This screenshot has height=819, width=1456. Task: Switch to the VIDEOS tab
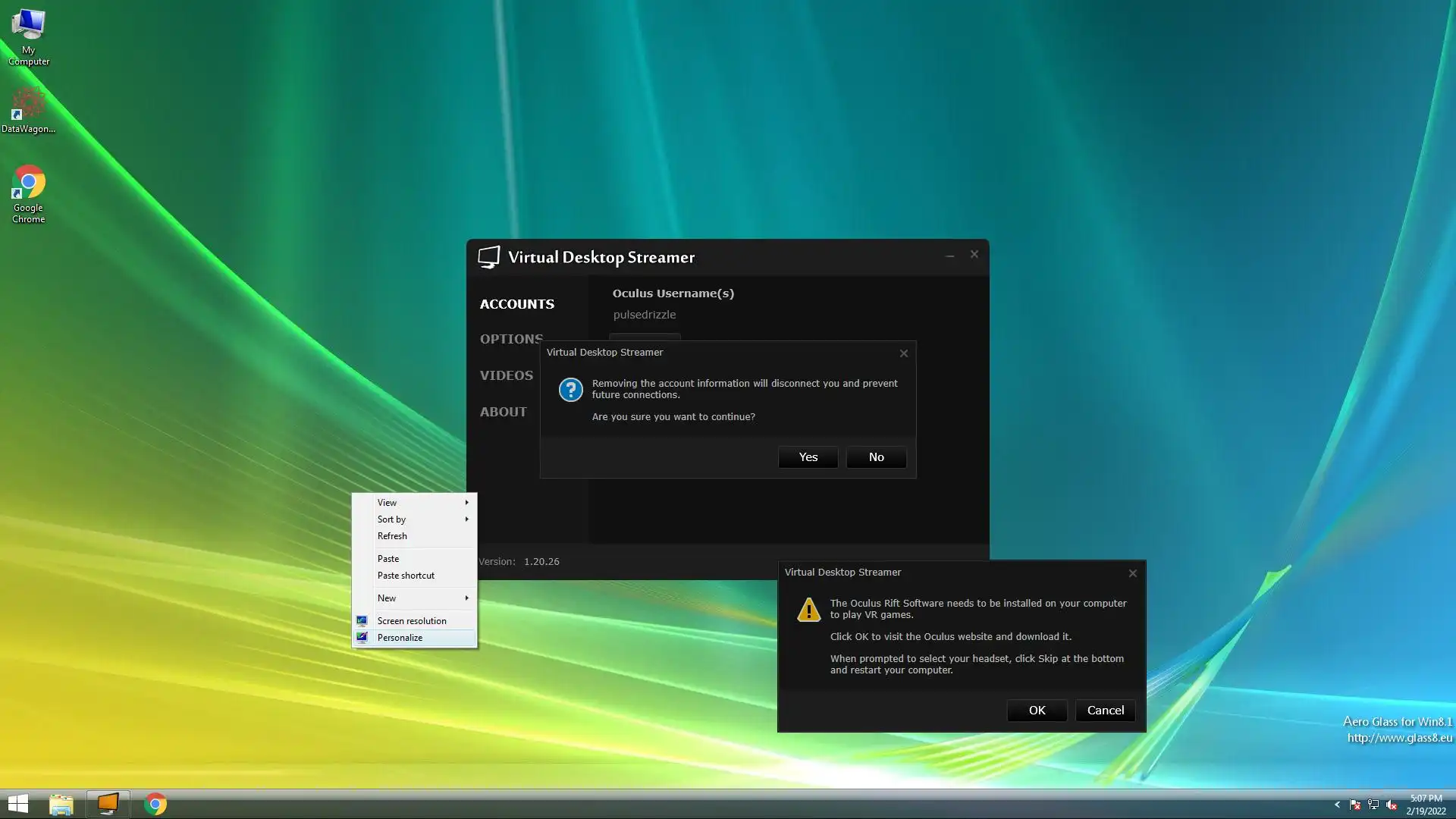506,375
